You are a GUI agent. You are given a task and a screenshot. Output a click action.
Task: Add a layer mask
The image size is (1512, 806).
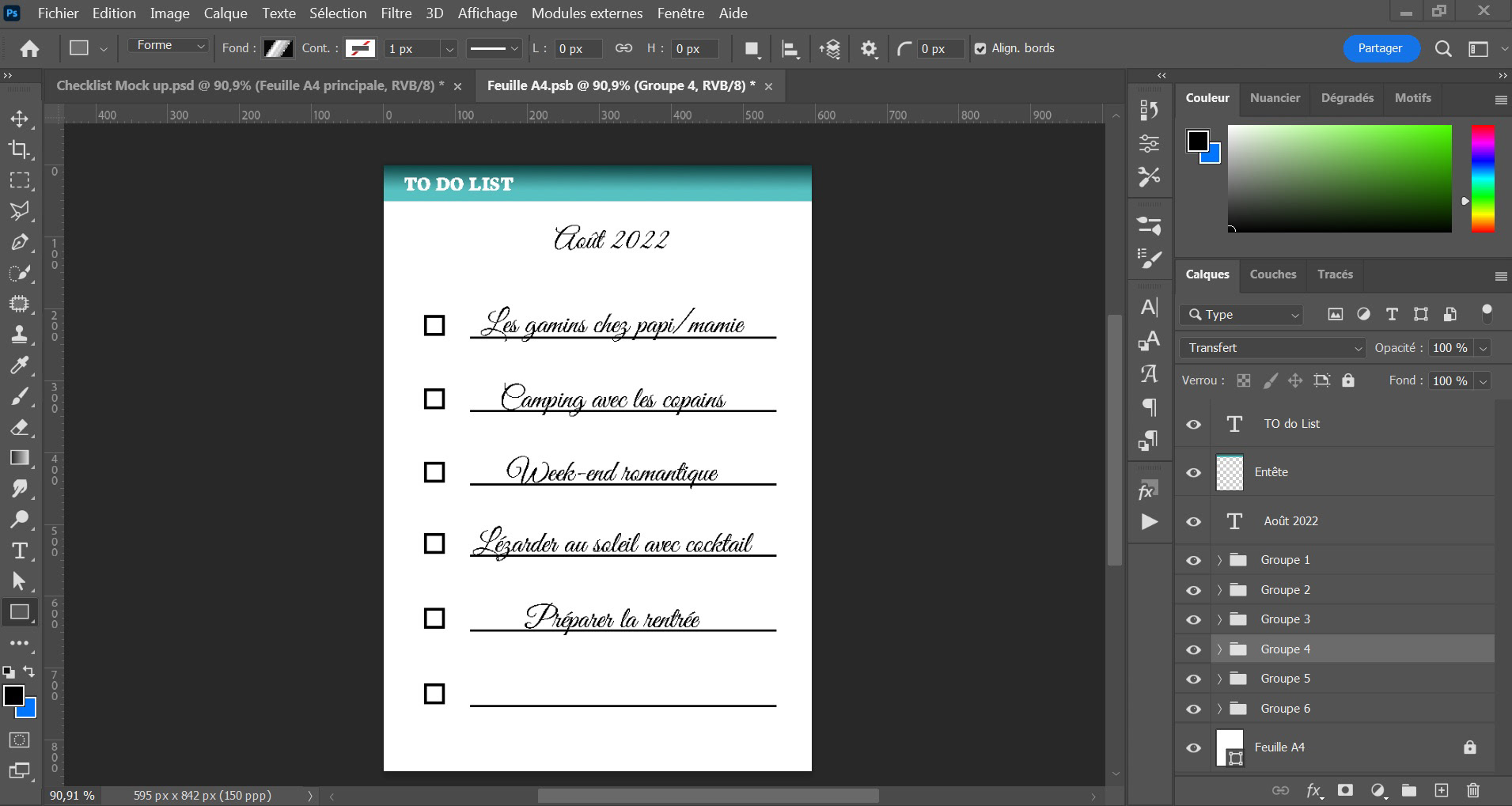(1345, 790)
